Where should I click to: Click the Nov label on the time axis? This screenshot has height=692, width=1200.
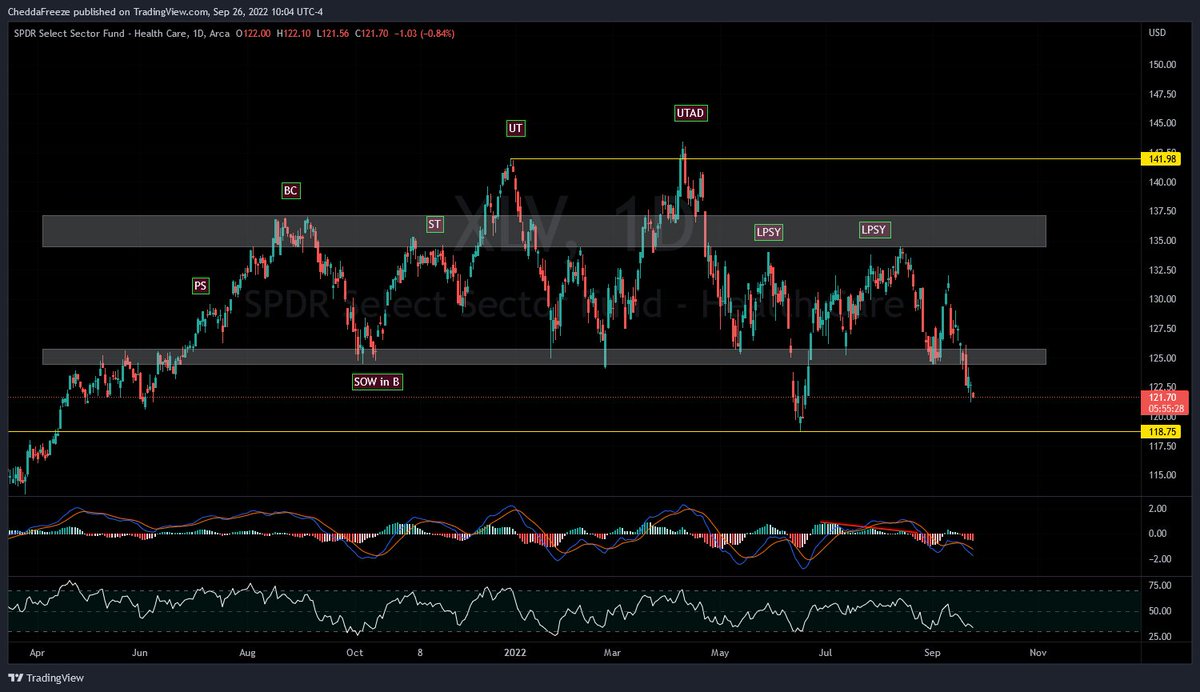tap(1038, 652)
